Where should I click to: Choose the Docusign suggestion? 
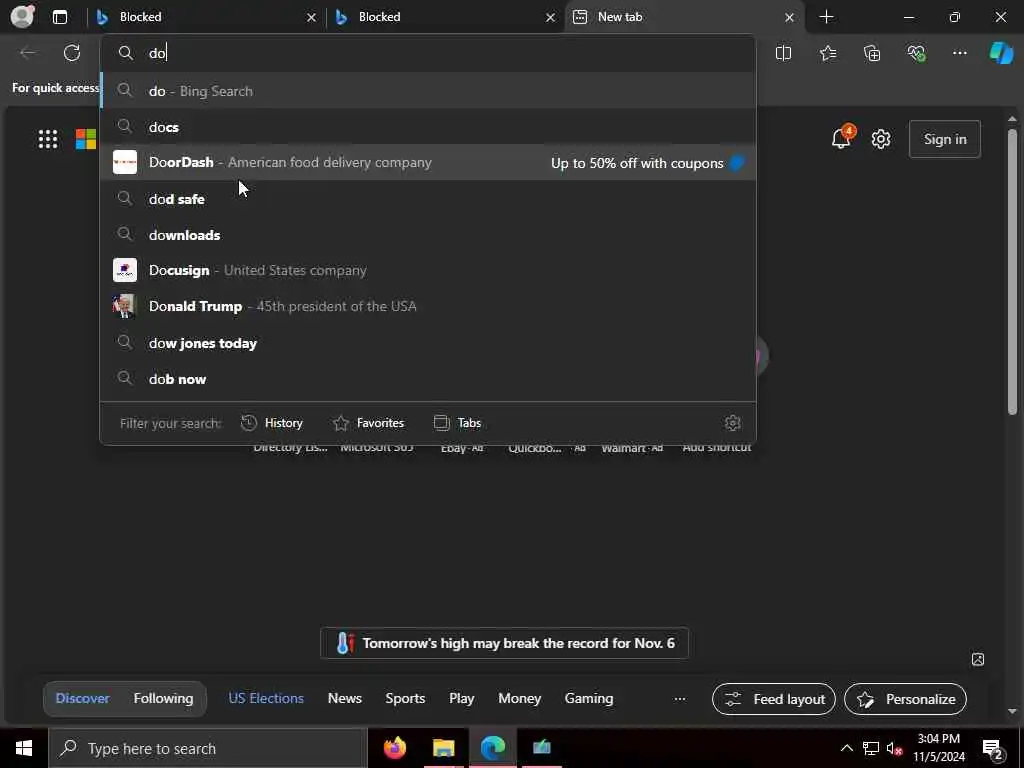(x=428, y=270)
